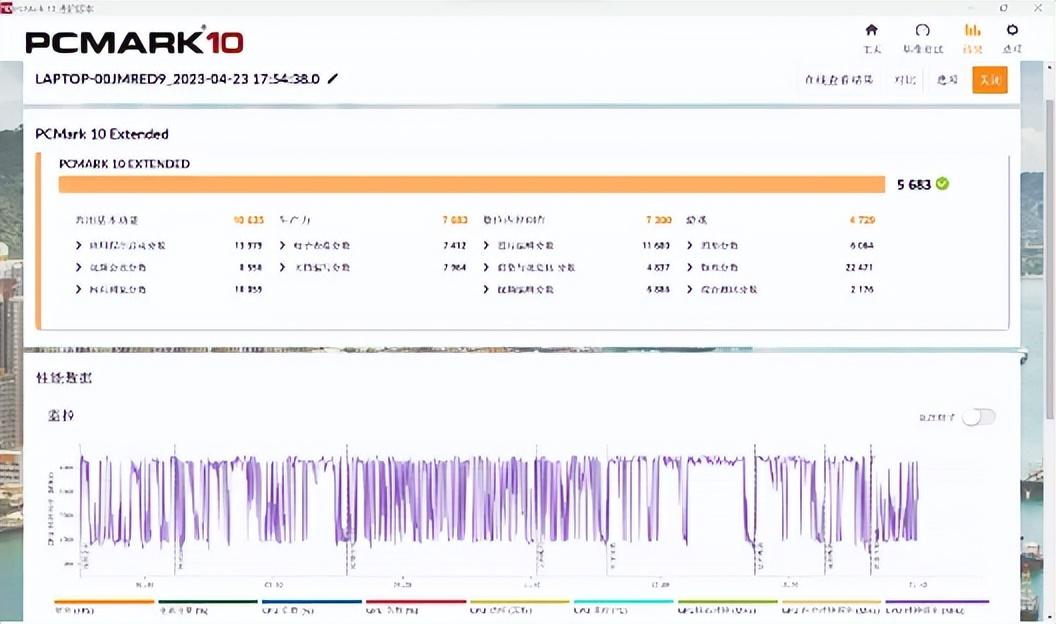The width and height of the screenshot is (1056, 624).
Task: Click the PCMark 10 Extended heading
Action: (x=102, y=134)
